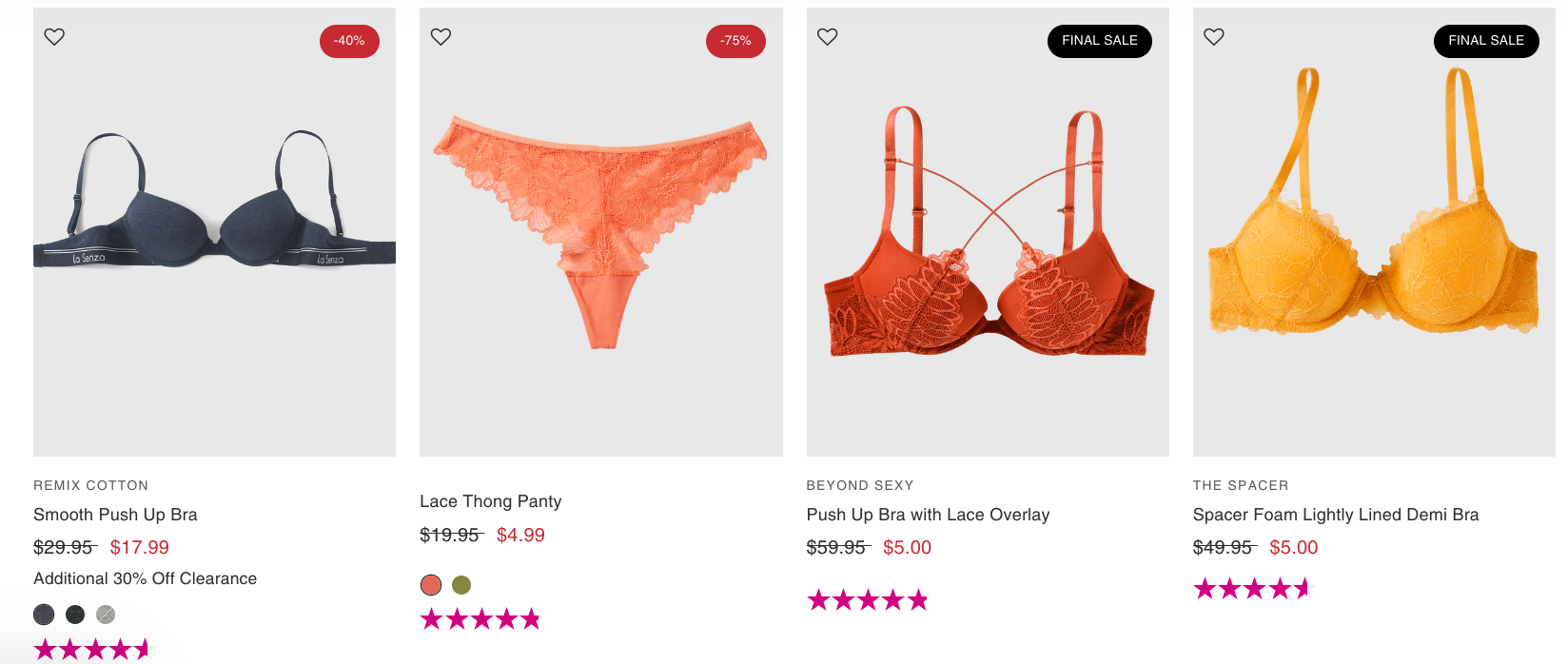
Task: Open the Lace Thong Panty product title
Action: [491, 501]
